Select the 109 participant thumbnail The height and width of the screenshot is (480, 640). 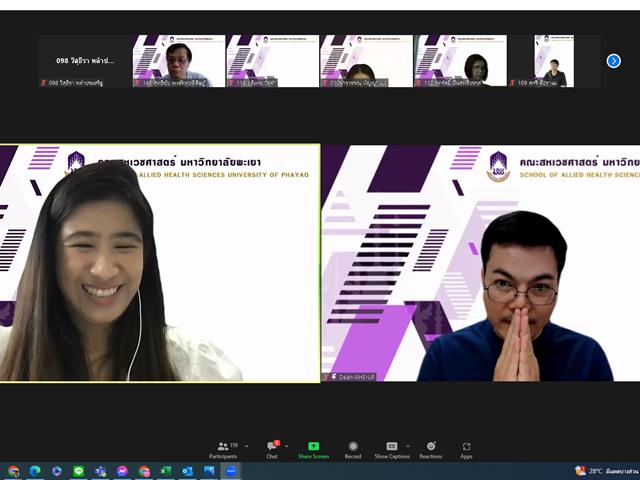pyautogui.click(x=554, y=61)
